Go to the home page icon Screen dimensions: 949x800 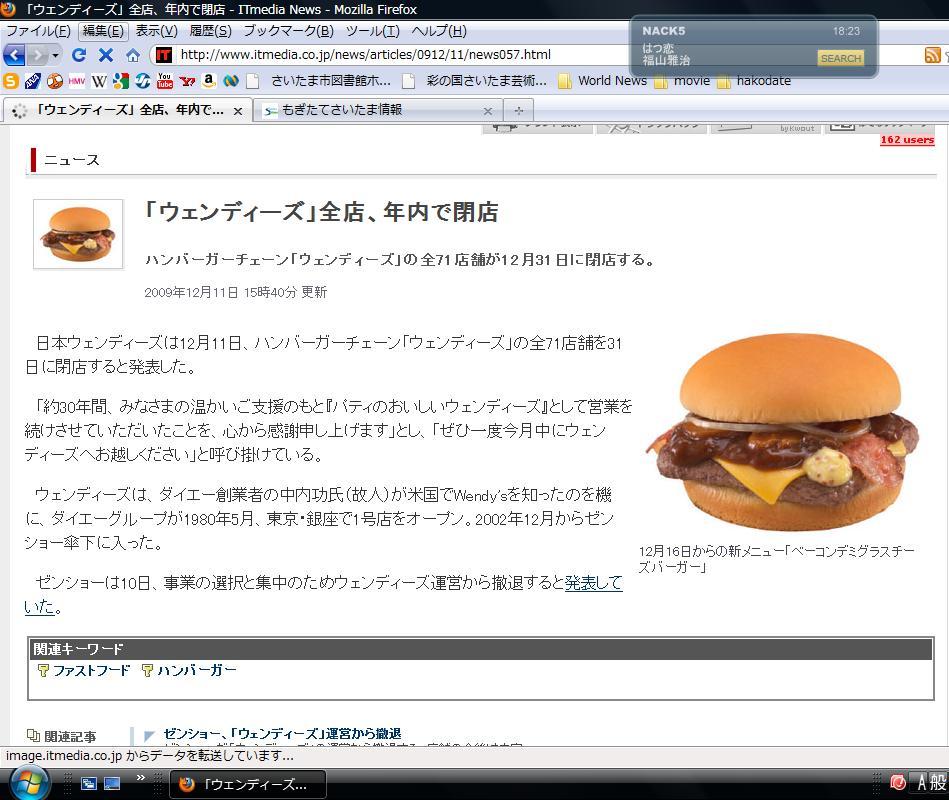(x=133, y=55)
